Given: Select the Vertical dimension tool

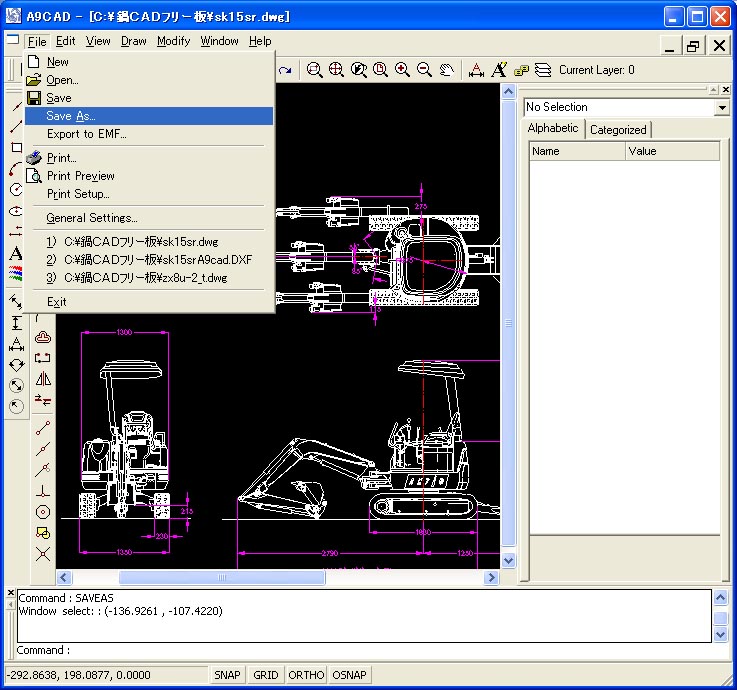Looking at the screenshot, I should coord(16,323).
